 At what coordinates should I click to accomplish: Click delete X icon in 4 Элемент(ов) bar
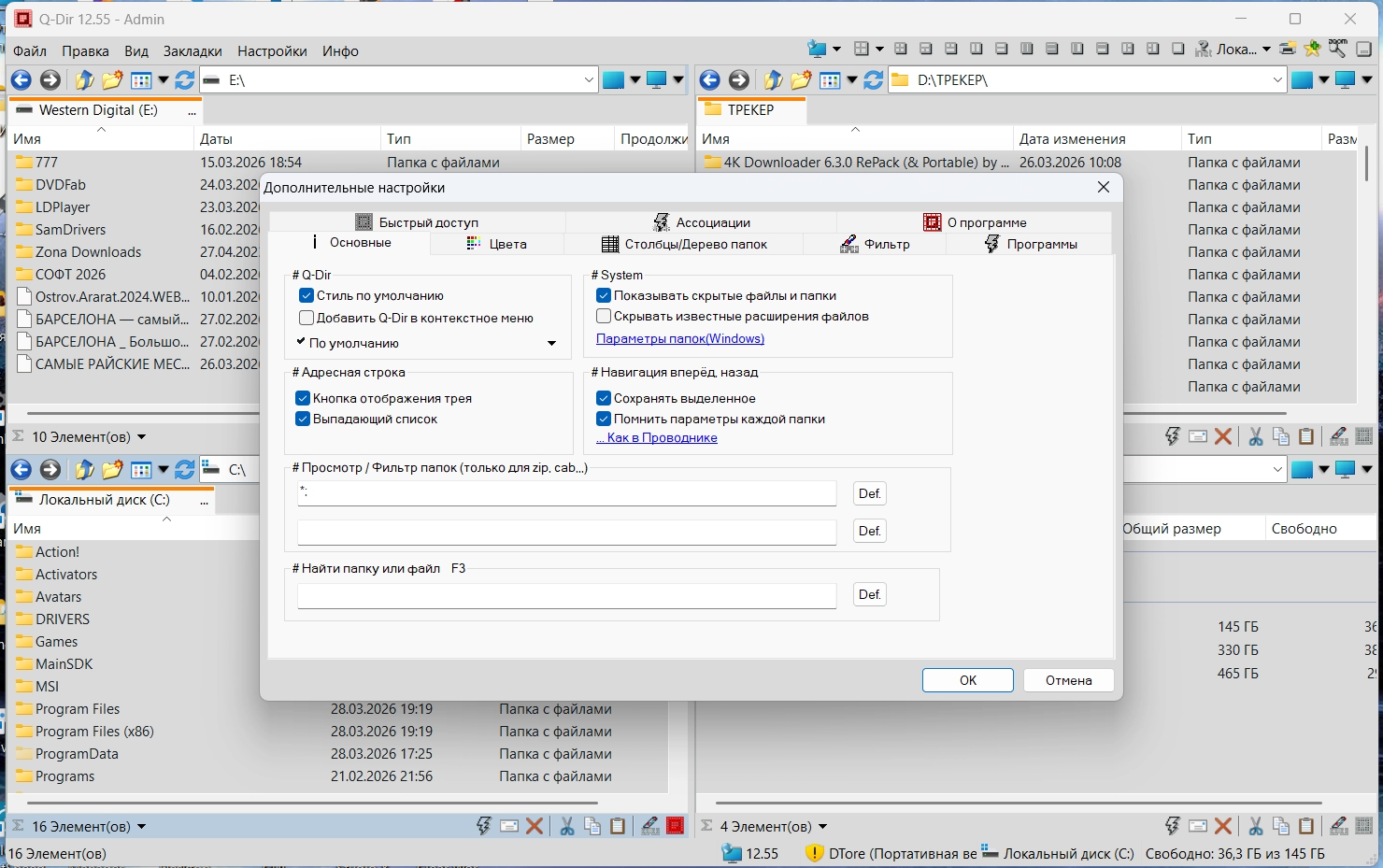click(x=1223, y=826)
